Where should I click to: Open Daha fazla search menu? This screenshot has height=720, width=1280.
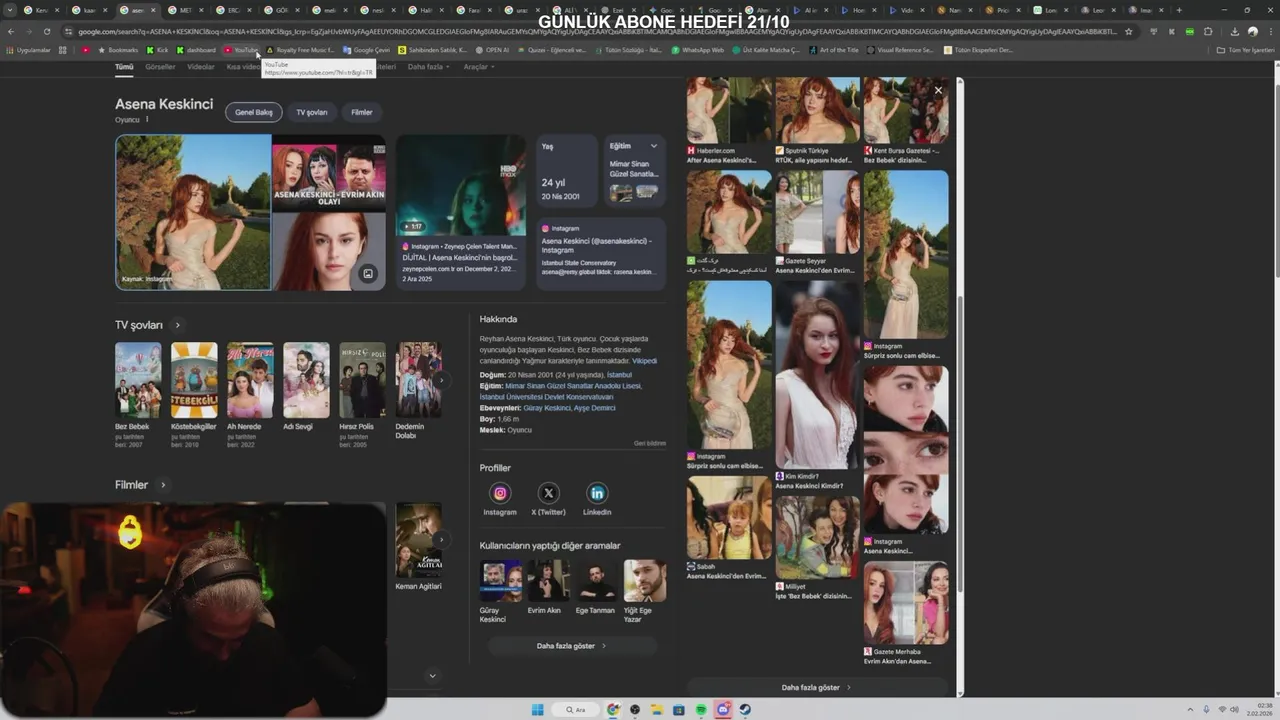[429, 67]
